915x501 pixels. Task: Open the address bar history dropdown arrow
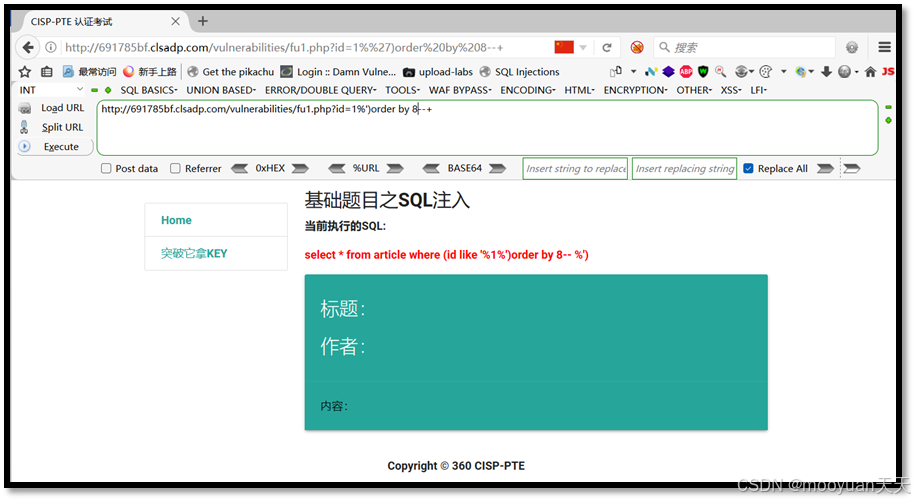click(x=583, y=48)
